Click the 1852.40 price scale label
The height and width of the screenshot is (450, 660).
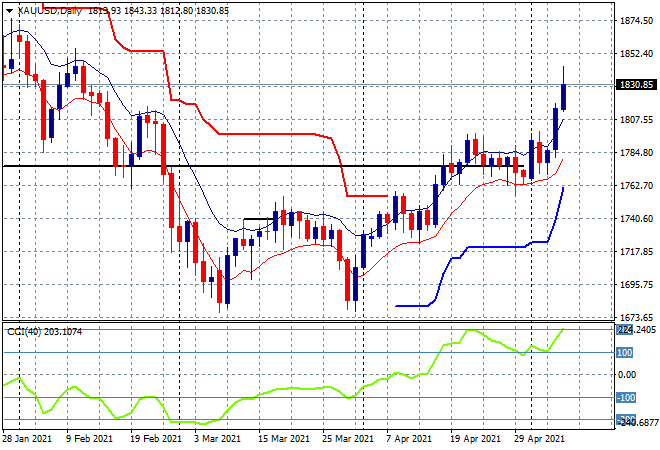(x=636, y=53)
